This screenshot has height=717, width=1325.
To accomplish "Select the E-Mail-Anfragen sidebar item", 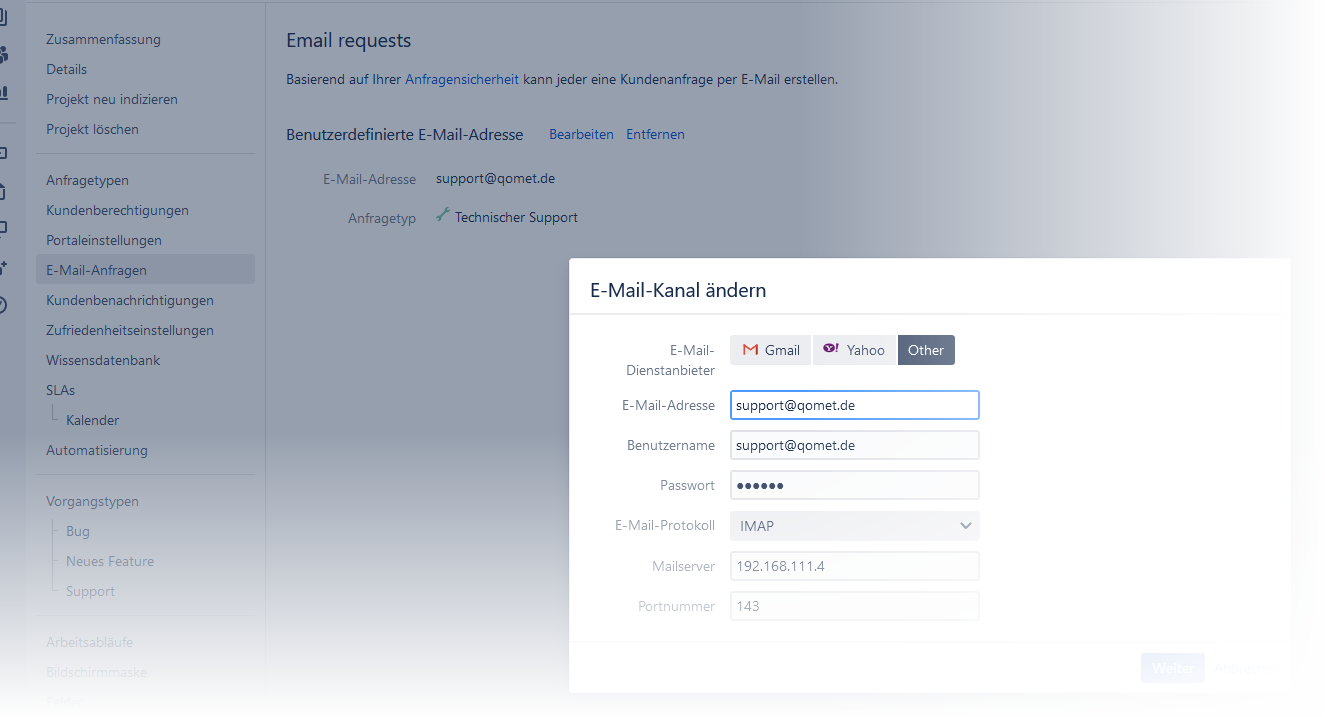I will point(146,270).
